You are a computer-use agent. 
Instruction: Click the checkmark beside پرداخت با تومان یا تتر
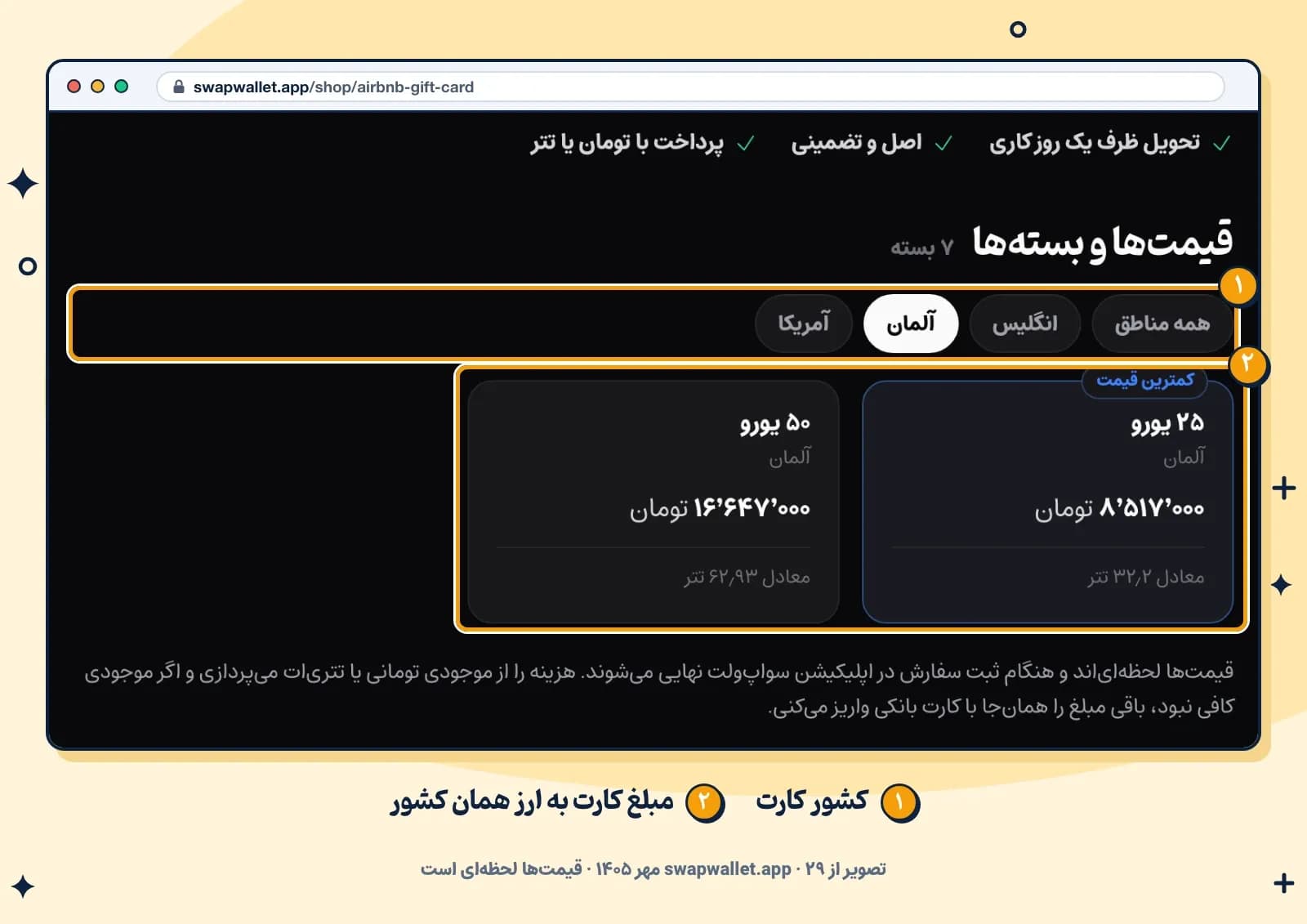click(x=745, y=144)
